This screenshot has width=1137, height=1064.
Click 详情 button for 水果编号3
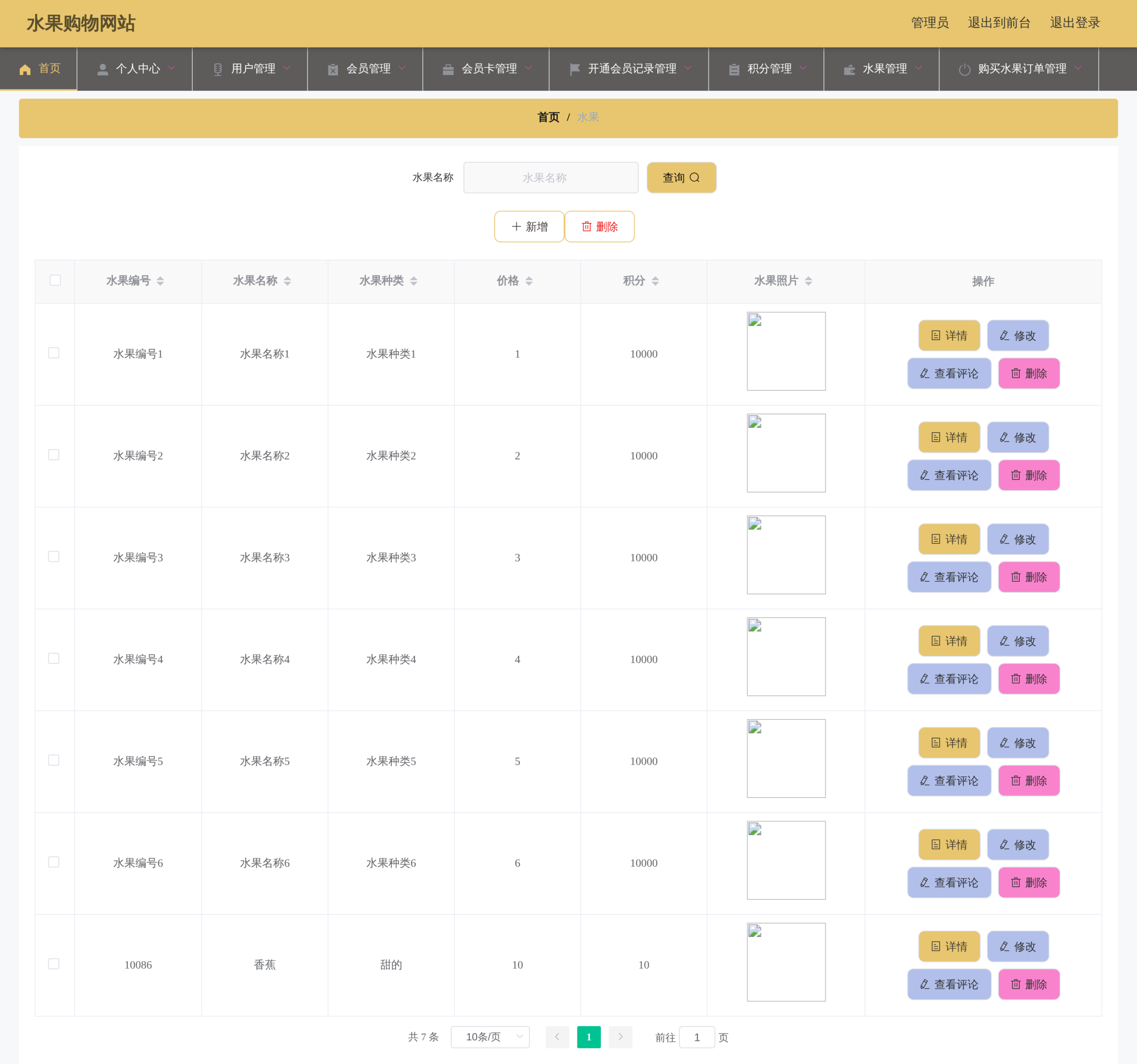point(949,539)
